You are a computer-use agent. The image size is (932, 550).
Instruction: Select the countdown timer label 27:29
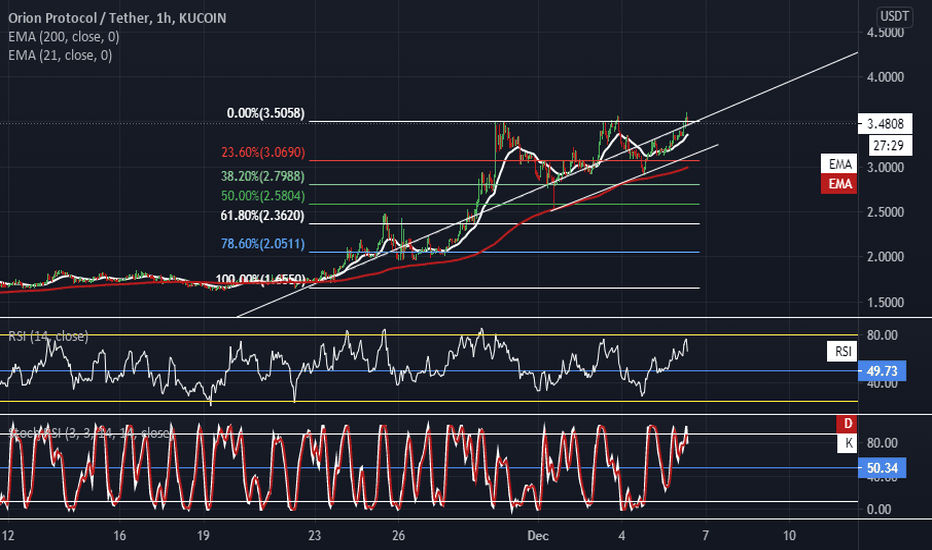890,145
